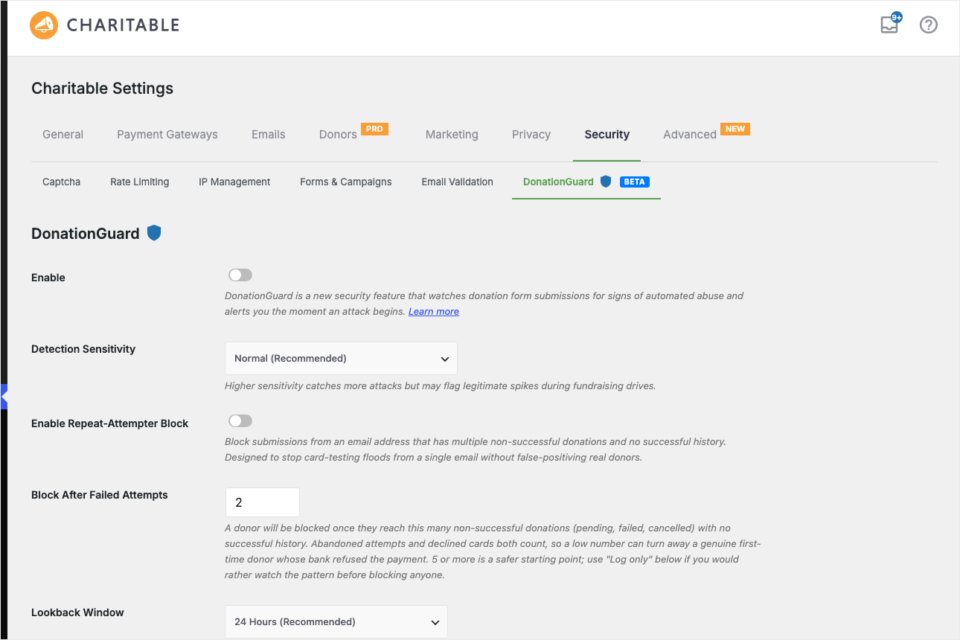Click the PRO badge next to Donors
Viewport: 960px width, 640px height.
click(375, 129)
